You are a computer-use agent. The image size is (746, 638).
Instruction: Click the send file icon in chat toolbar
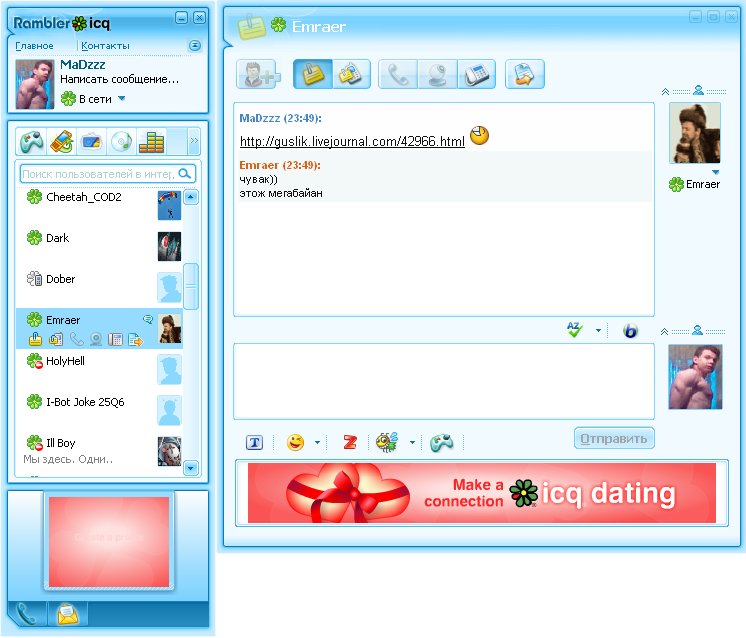coord(525,74)
